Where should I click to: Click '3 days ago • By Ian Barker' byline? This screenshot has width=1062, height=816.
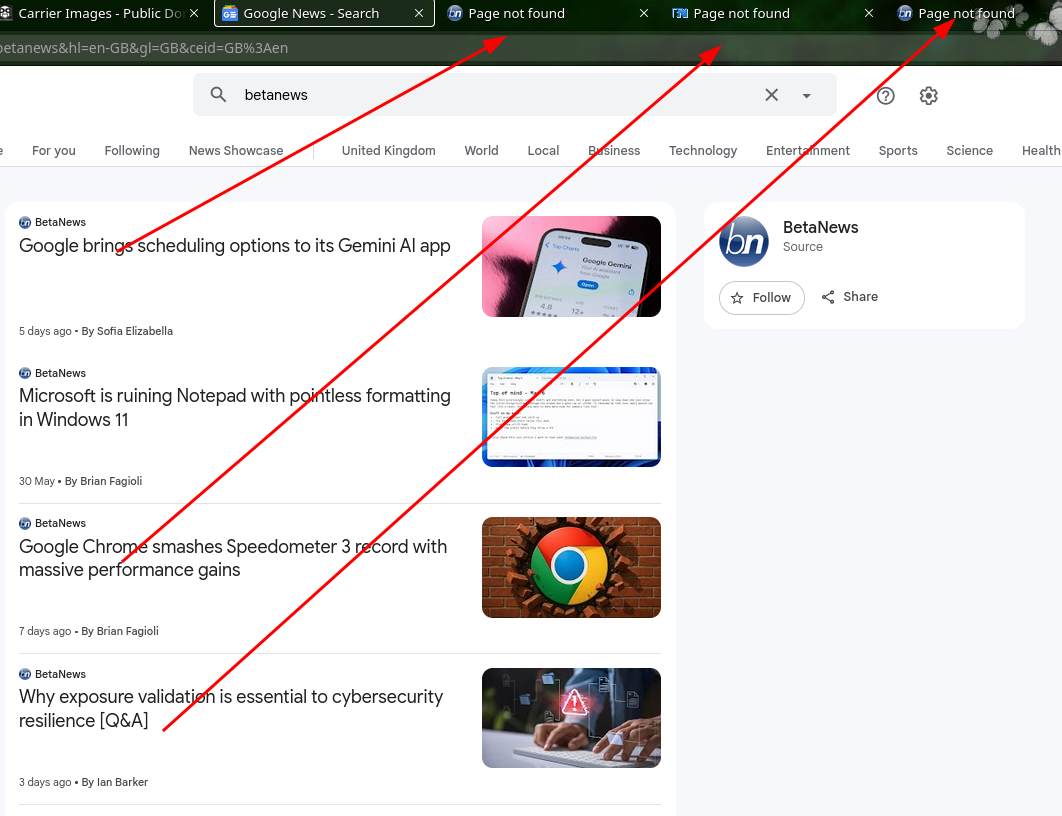tap(83, 782)
